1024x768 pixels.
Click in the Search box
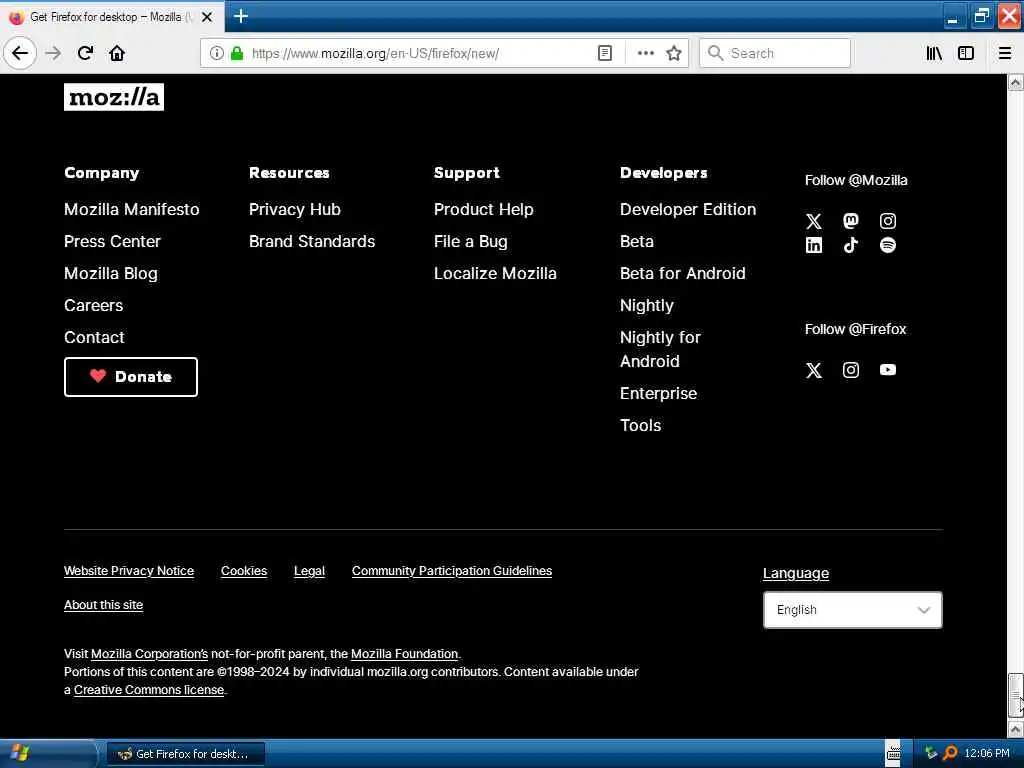(x=775, y=53)
